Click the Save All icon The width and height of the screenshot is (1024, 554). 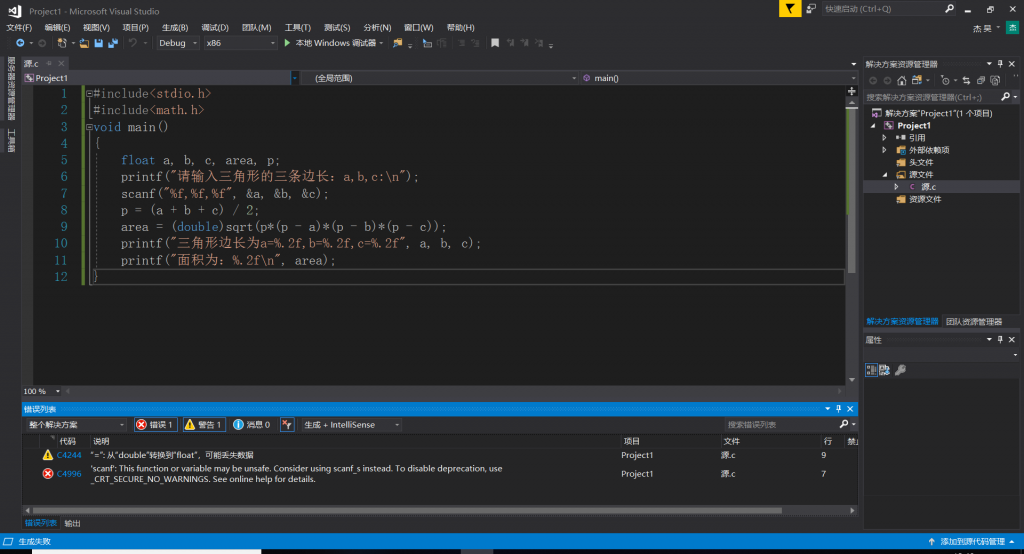(x=113, y=43)
